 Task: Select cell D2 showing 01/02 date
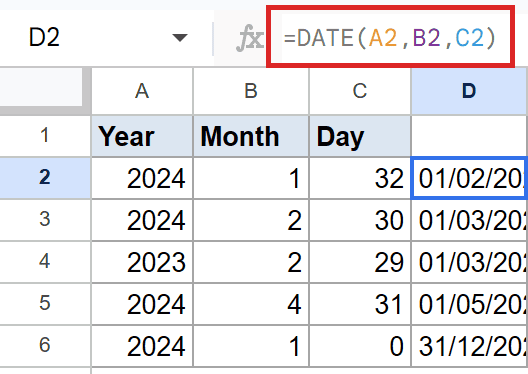point(469,178)
